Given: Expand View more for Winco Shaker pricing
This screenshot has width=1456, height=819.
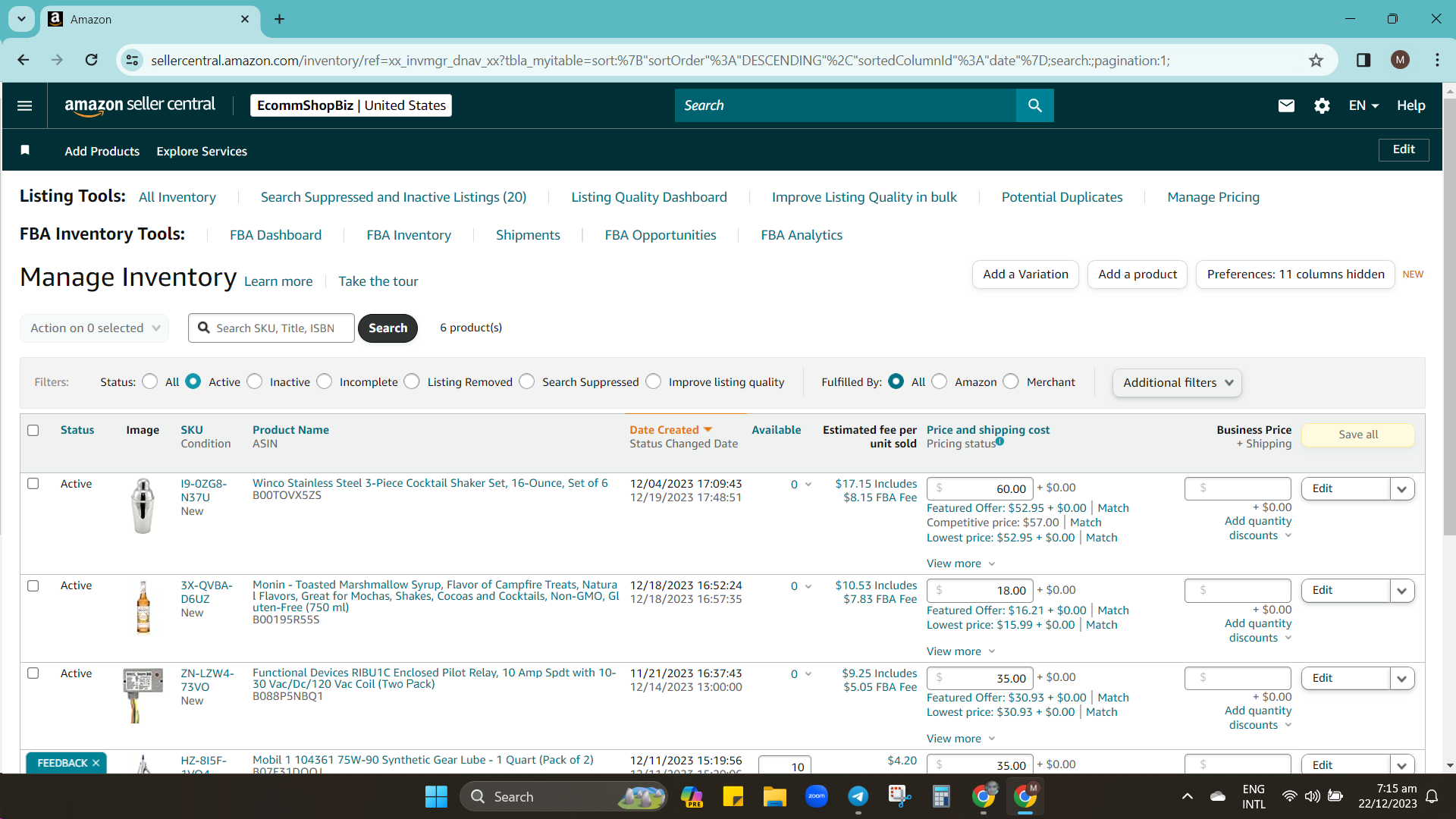Looking at the screenshot, I should point(961,563).
